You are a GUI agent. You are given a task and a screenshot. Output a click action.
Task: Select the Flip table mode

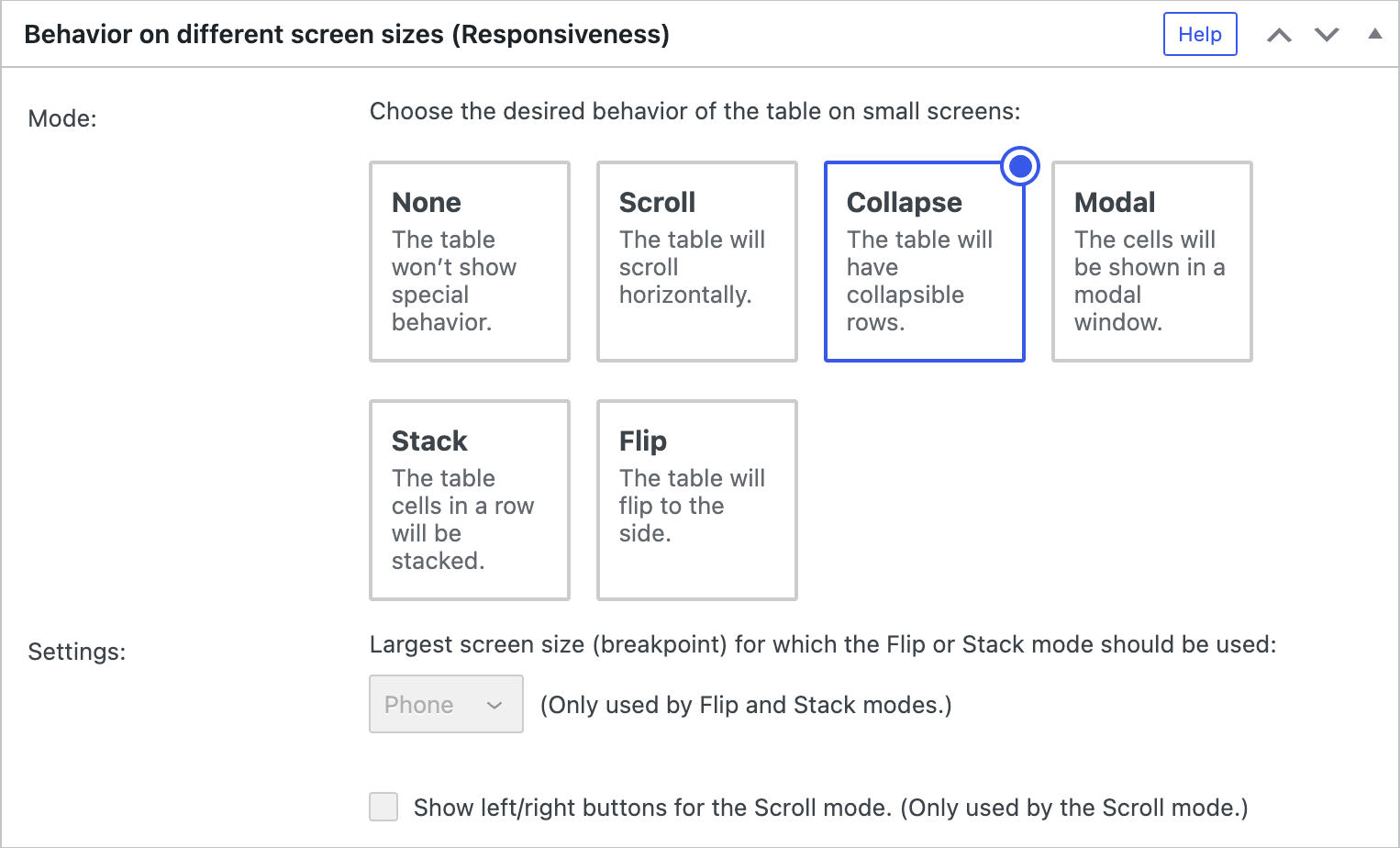[696, 500]
